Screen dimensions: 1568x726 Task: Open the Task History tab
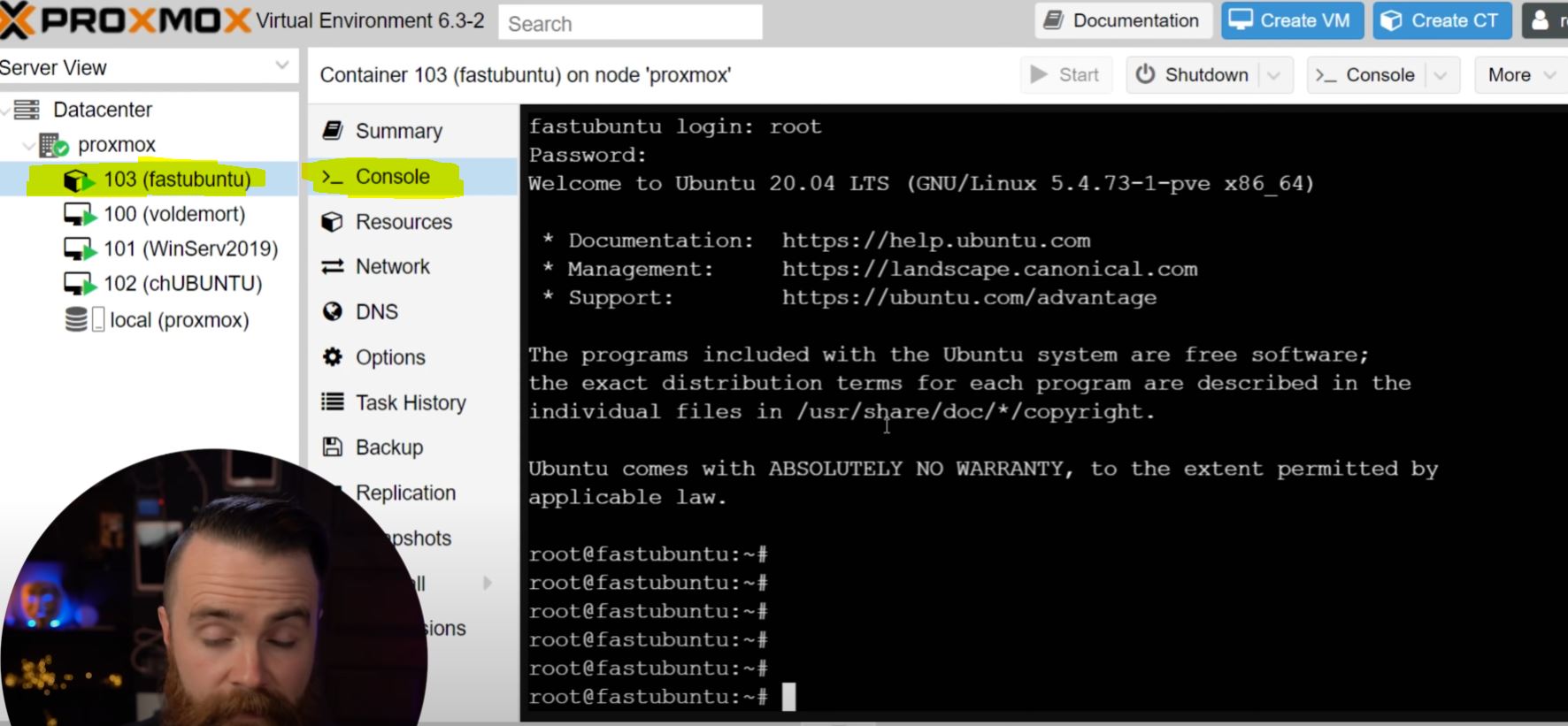coord(412,402)
